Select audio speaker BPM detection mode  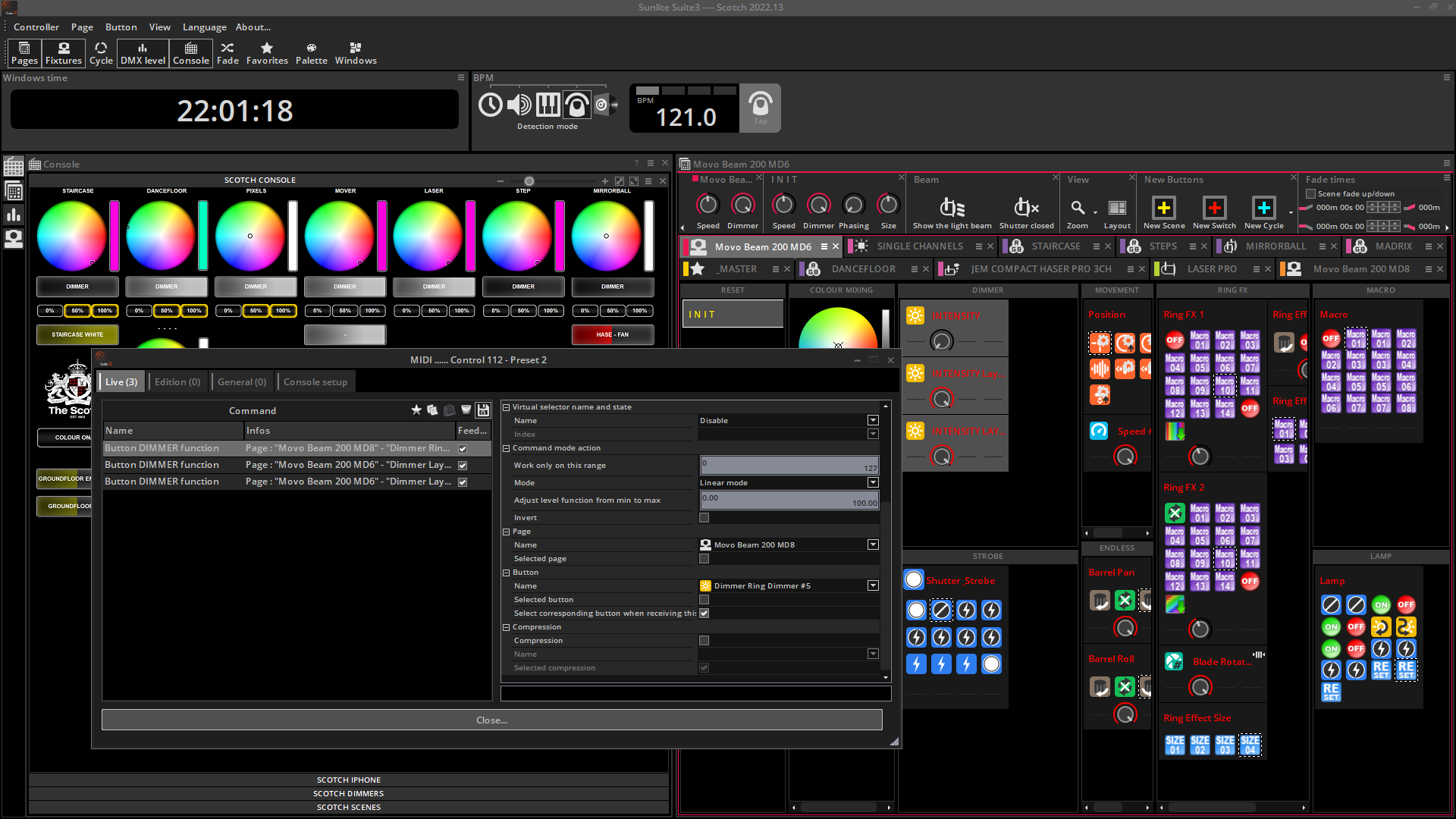(x=519, y=105)
